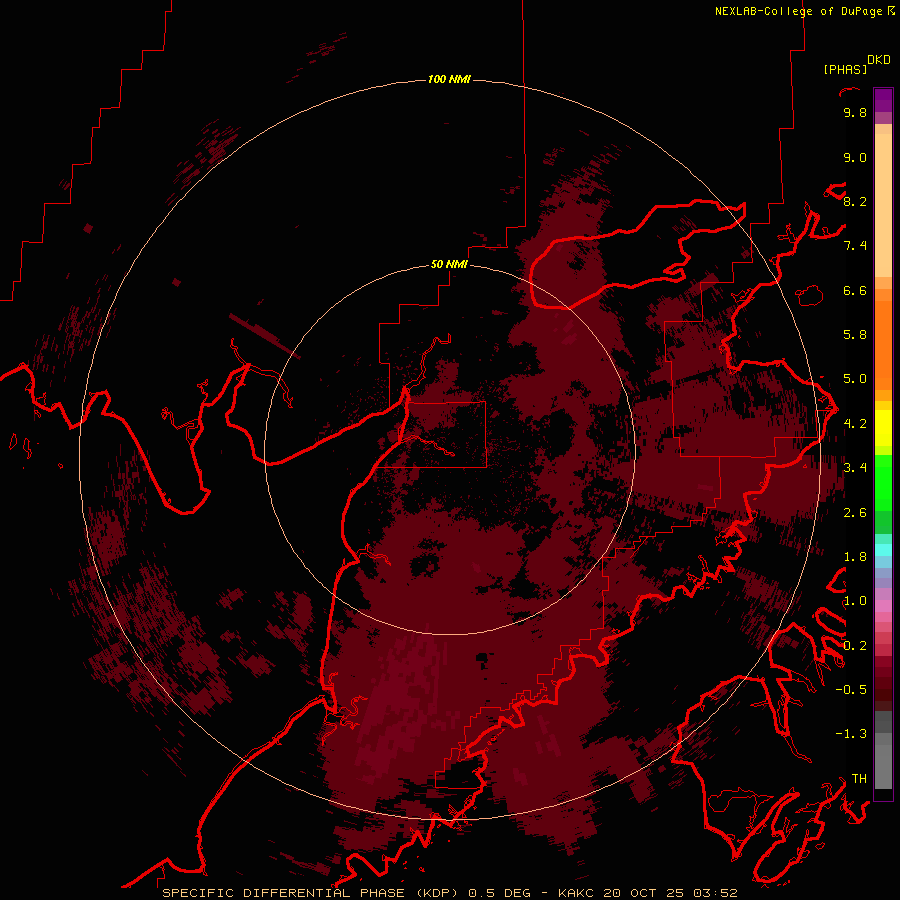This screenshot has width=900, height=900.
Task: Click the 8.2 value on the color scale
Action: click(x=855, y=201)
